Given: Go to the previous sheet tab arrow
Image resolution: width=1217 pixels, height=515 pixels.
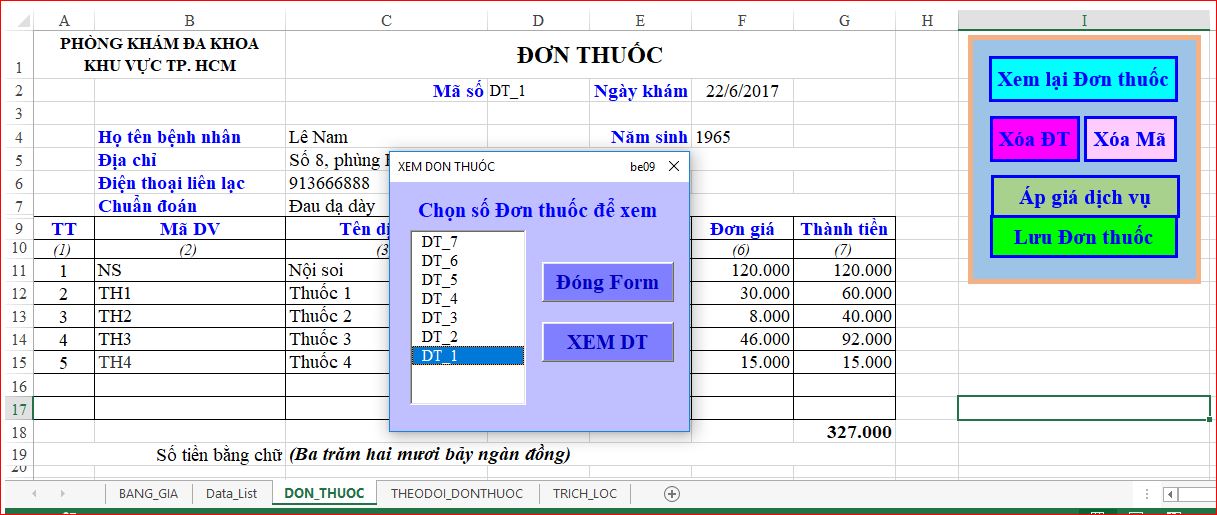Looking at the screenshot, I should point(35,493).
